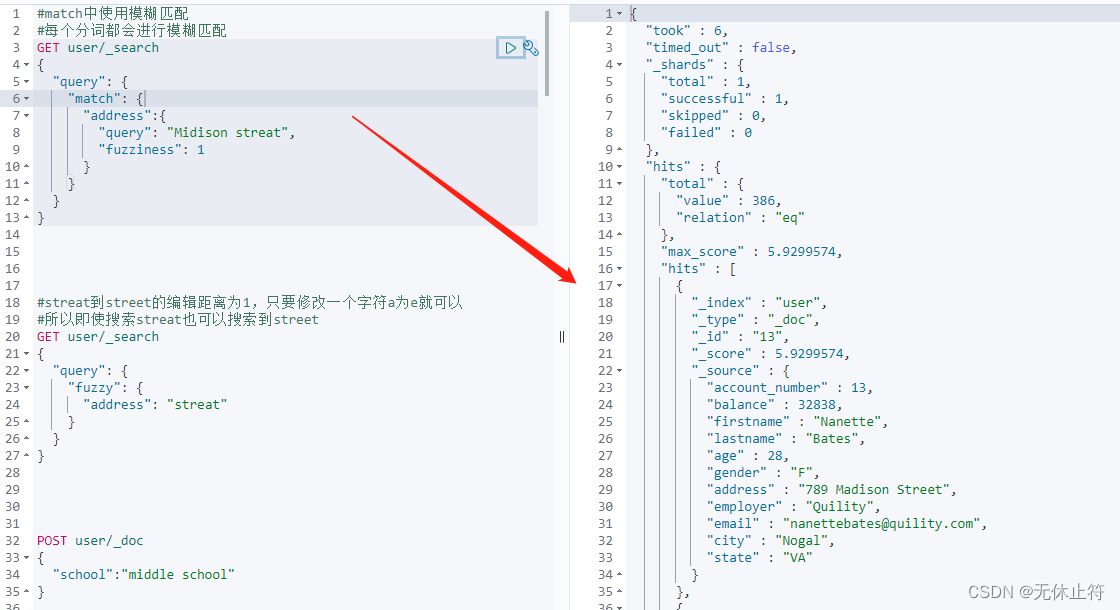Collapse the "address" block at editor line 7

[27, 116]
